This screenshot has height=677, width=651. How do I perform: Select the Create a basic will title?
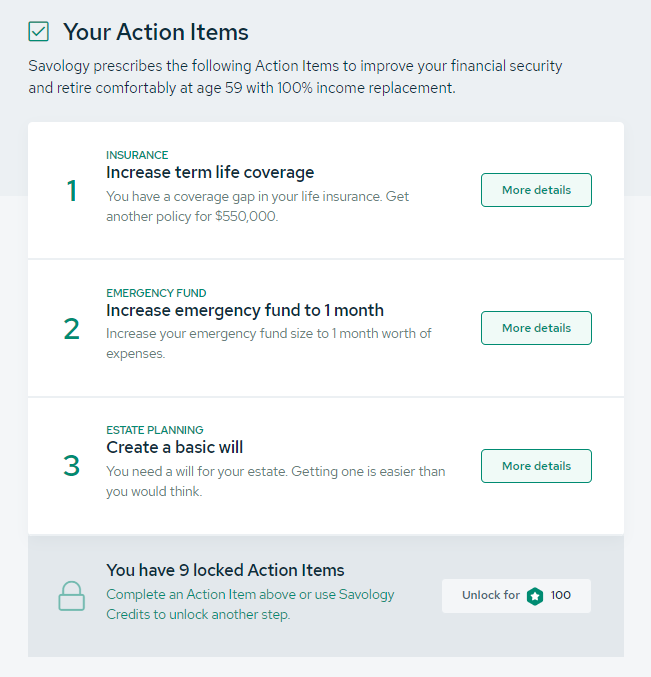tap(175, 447)
